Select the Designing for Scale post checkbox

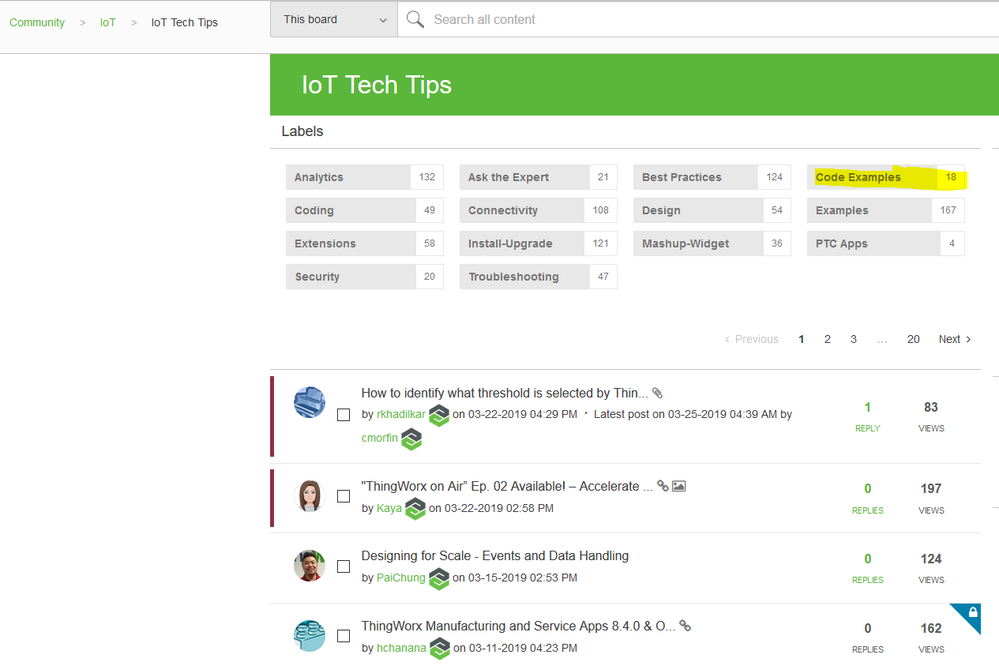point(343,566)
